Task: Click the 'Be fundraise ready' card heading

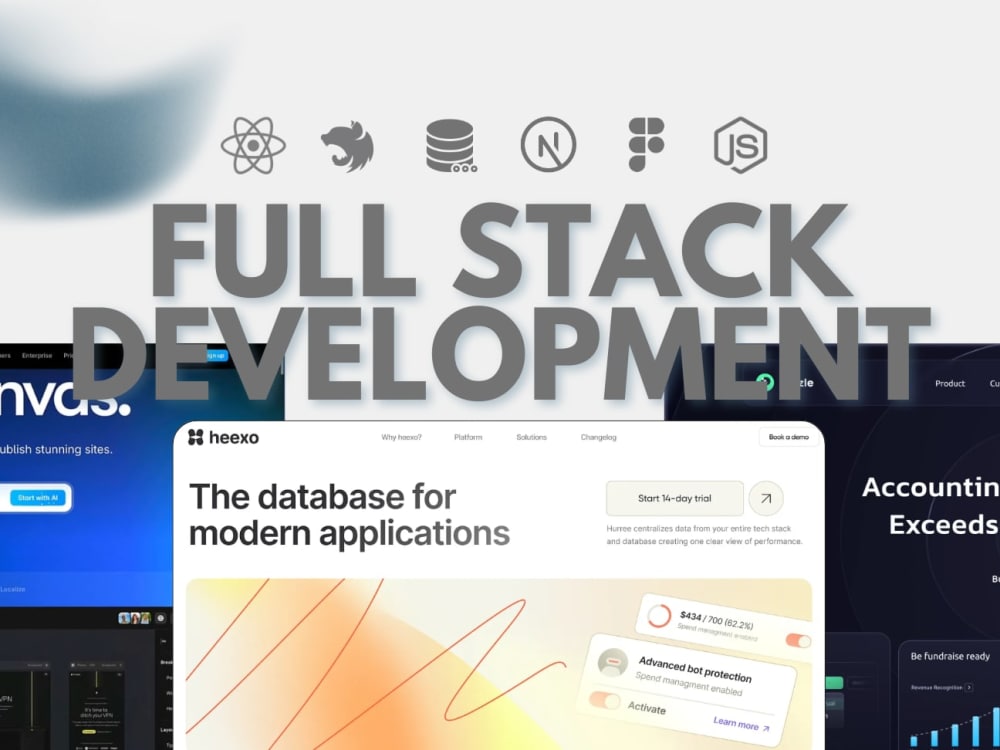Action: click(950, 656)
